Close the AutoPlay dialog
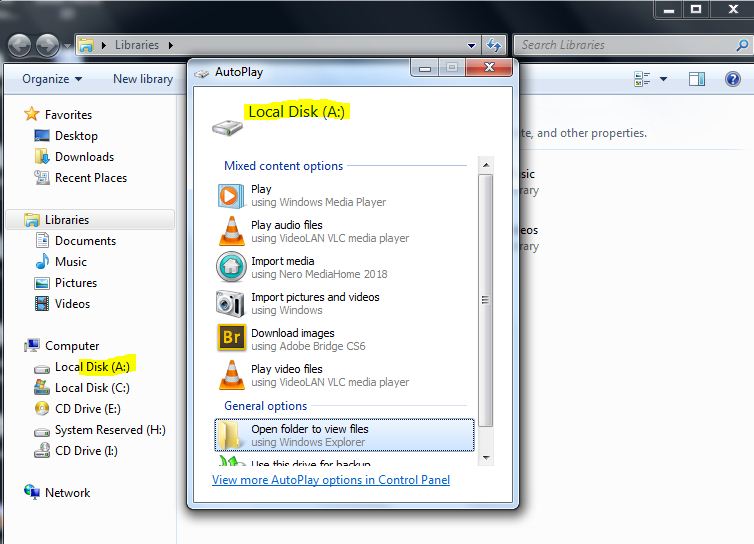Screen dimensions: 754x544 [x=489, y=67]
